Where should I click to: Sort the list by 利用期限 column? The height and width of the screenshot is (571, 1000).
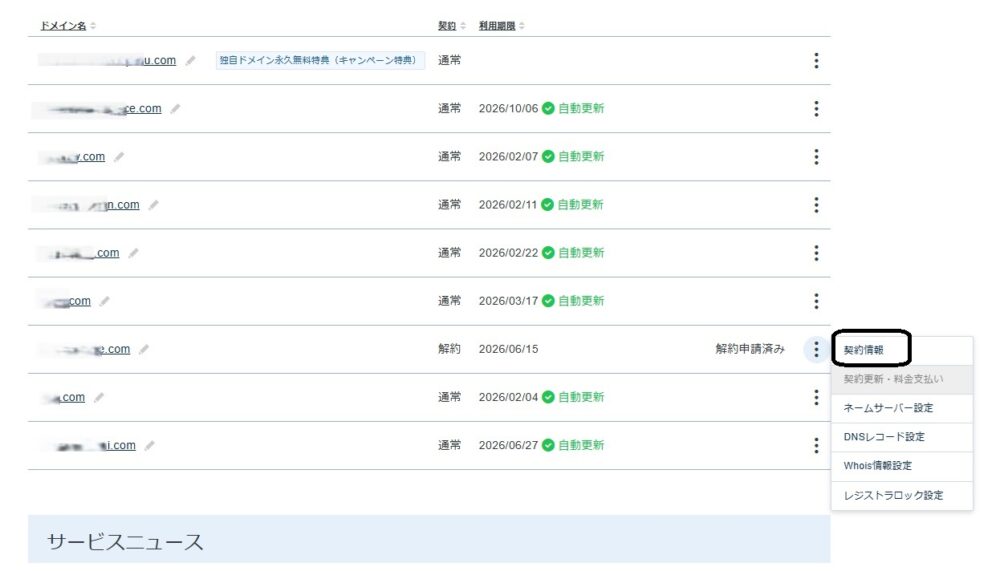[x=502, y=25]
